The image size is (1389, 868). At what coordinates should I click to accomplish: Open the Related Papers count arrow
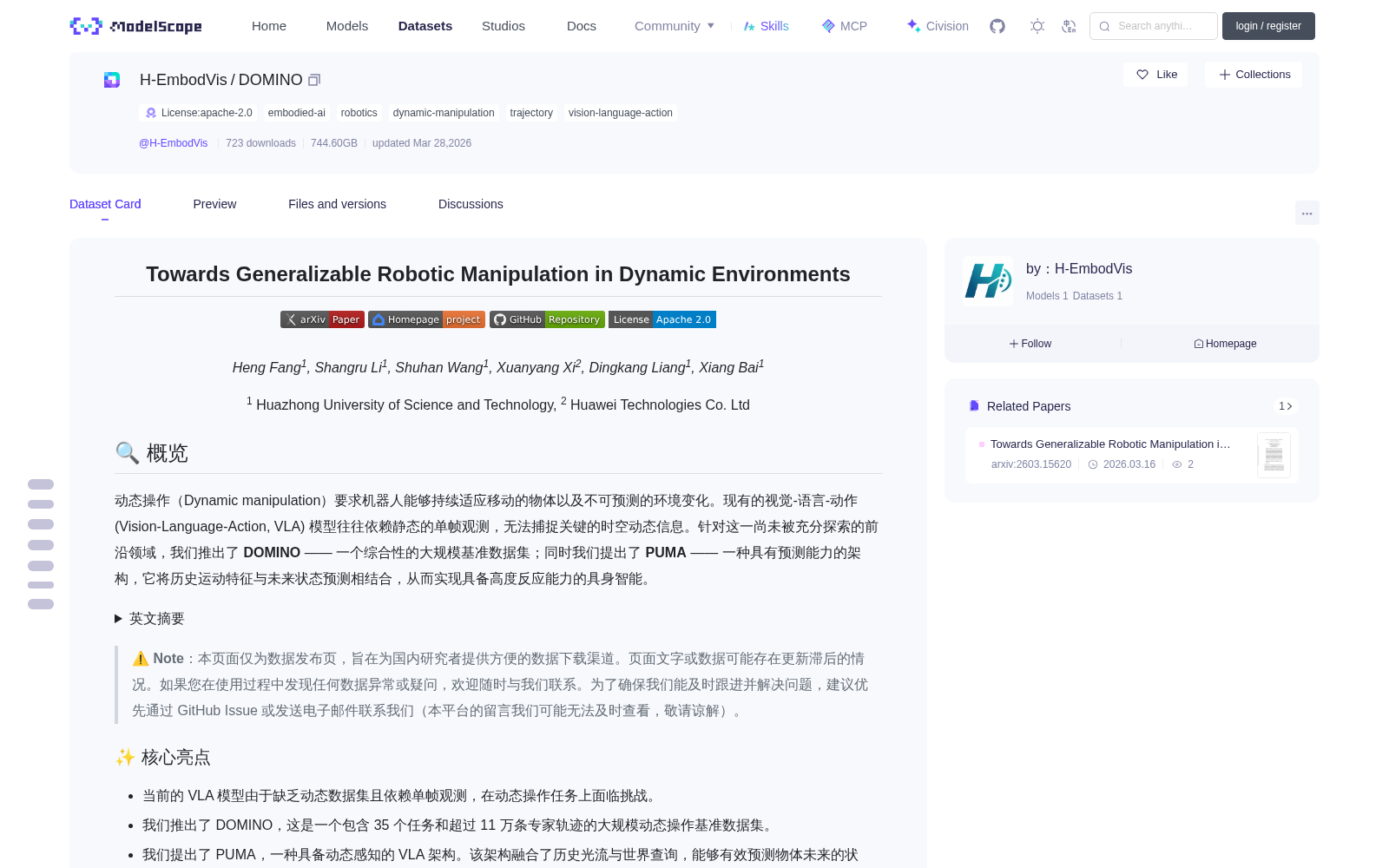click(x=1286, y=406)
